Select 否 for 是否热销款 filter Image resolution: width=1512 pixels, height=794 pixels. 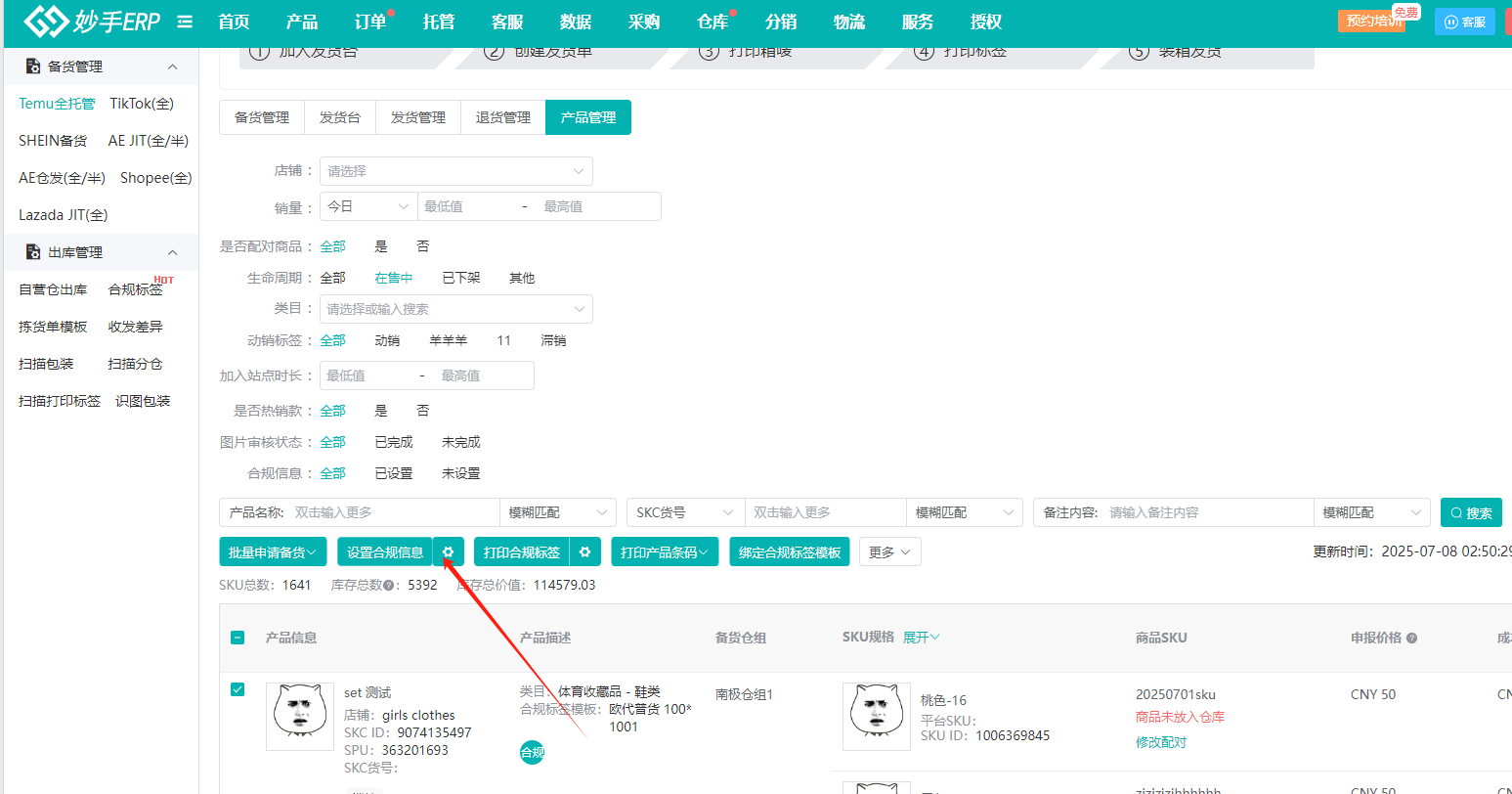[x=421, y=410]
